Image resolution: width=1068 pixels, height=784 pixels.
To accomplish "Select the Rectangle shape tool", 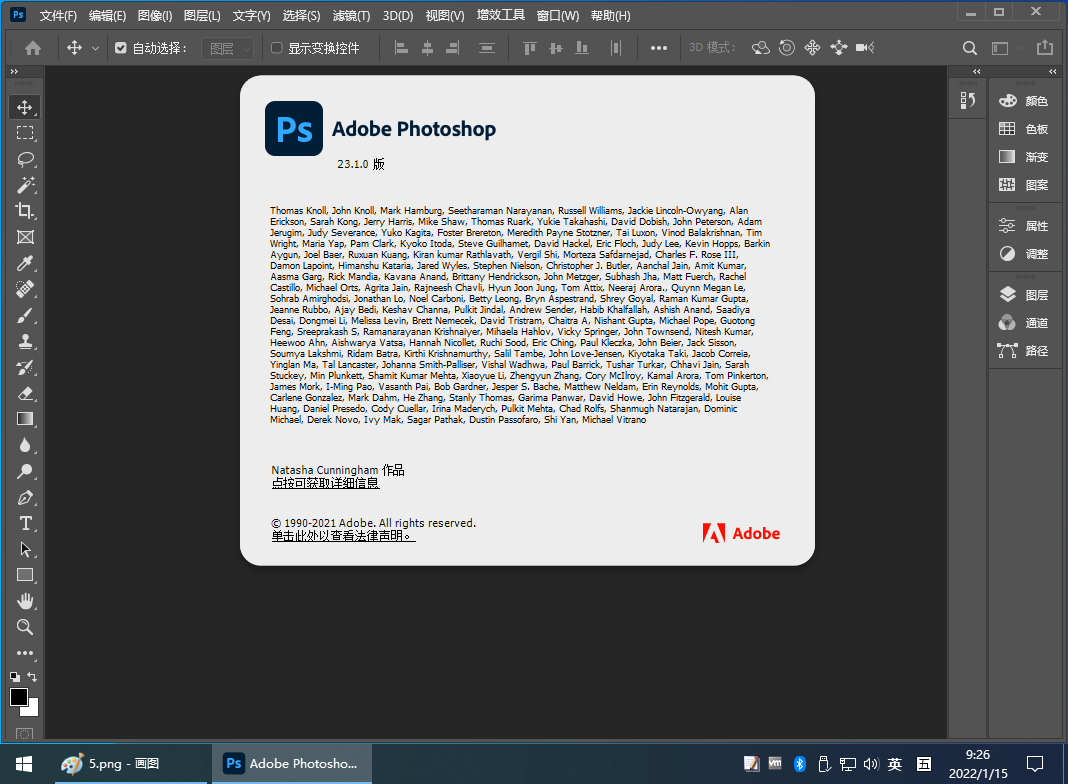I will coord(25,575).
